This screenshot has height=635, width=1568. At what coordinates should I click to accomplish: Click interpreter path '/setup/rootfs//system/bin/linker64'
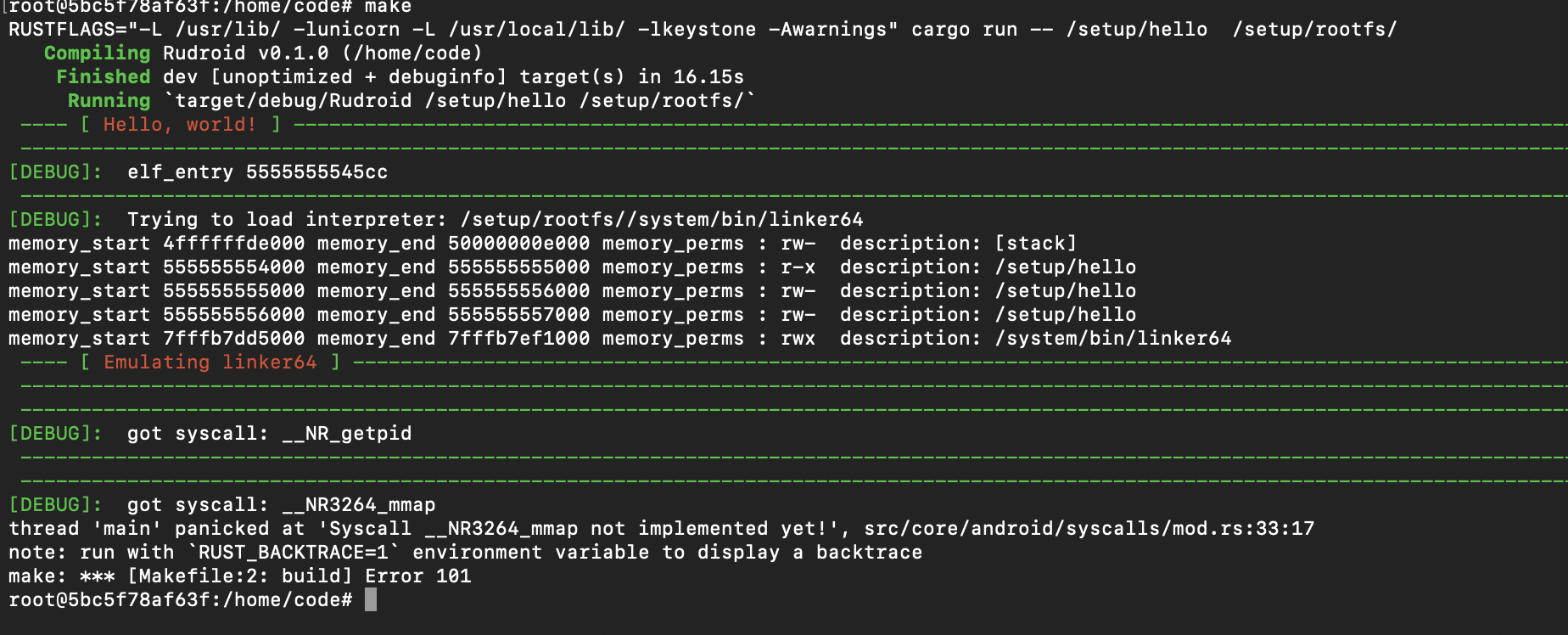point(662,219)
